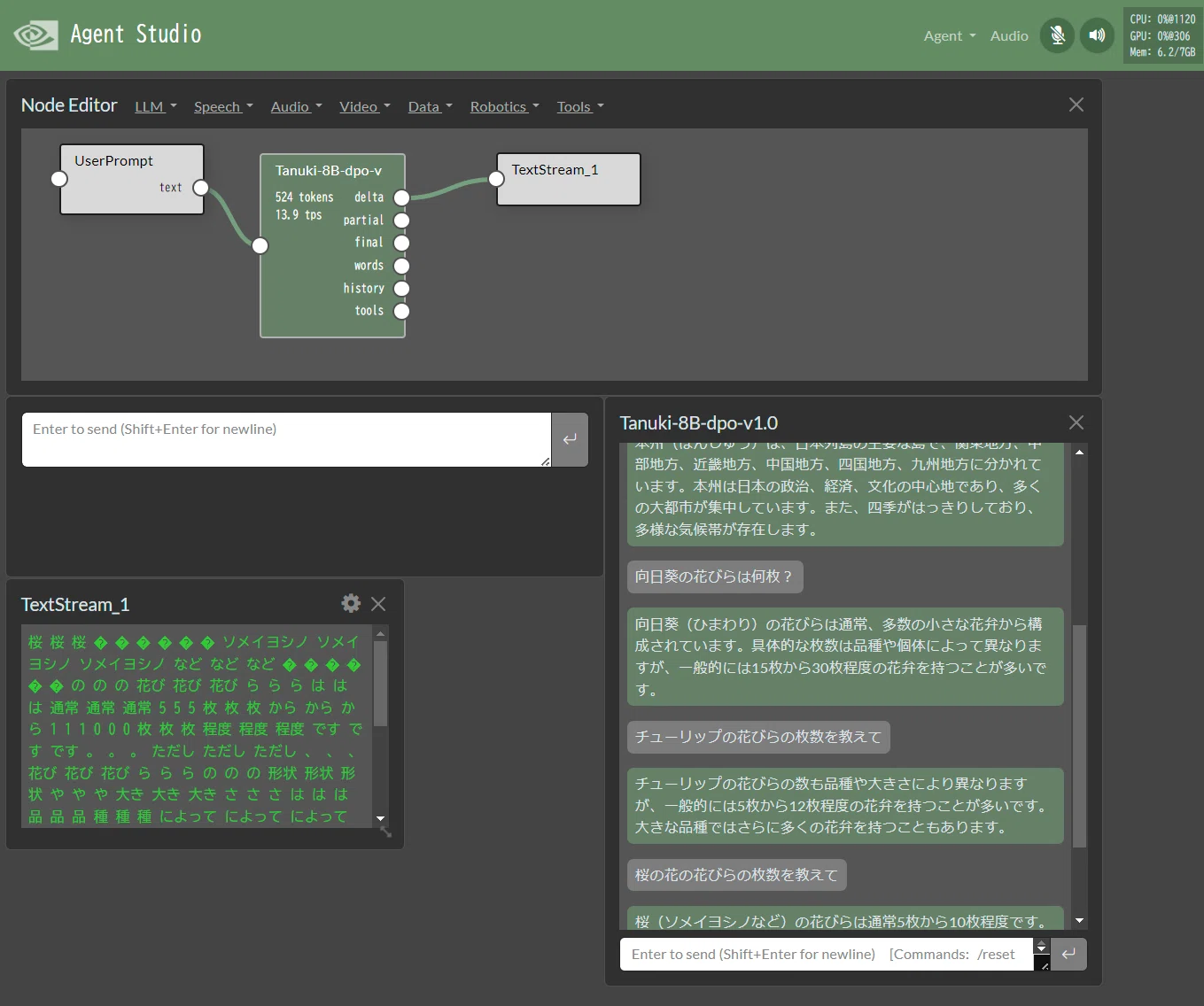
Task: Click the words output port
Action: tap(401, 266)
